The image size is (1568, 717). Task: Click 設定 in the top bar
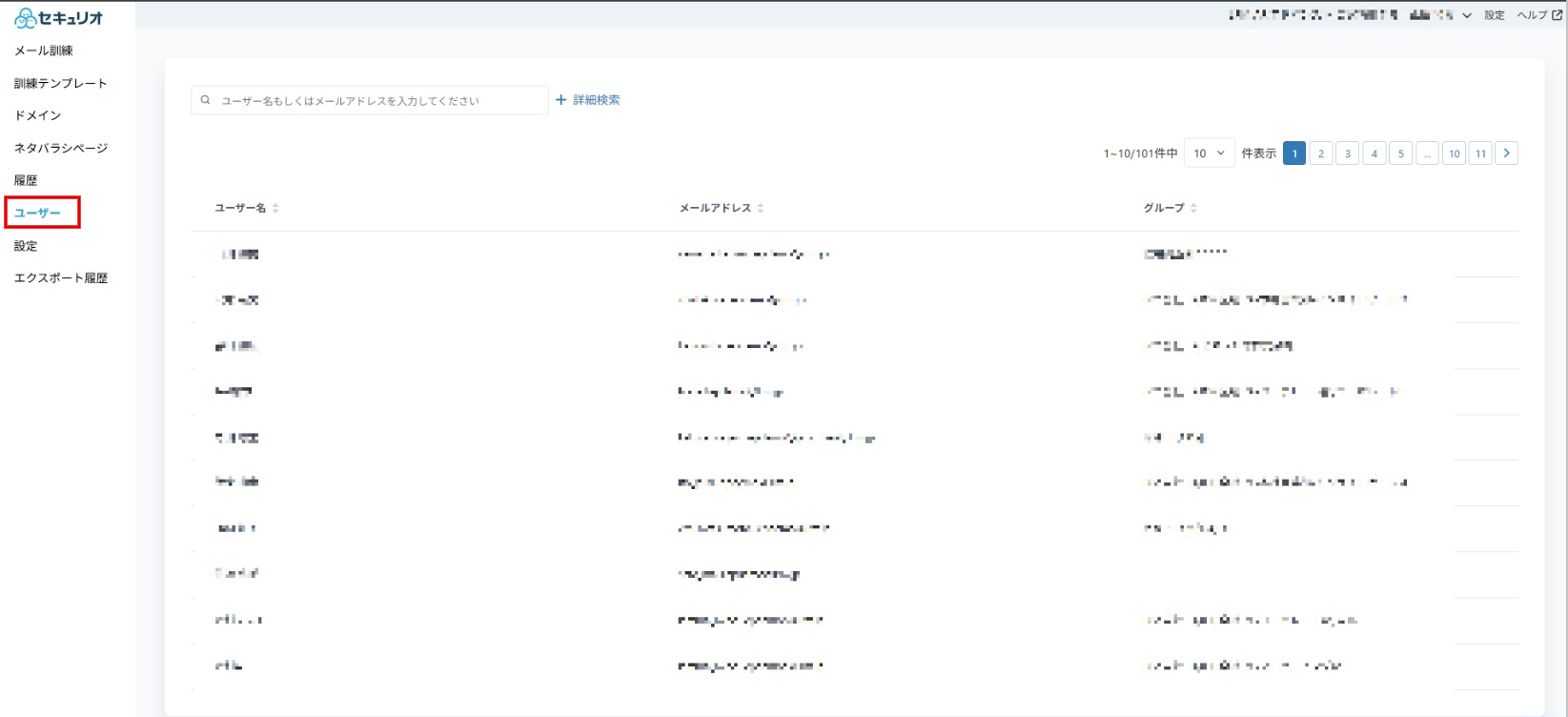point(1494,15)
